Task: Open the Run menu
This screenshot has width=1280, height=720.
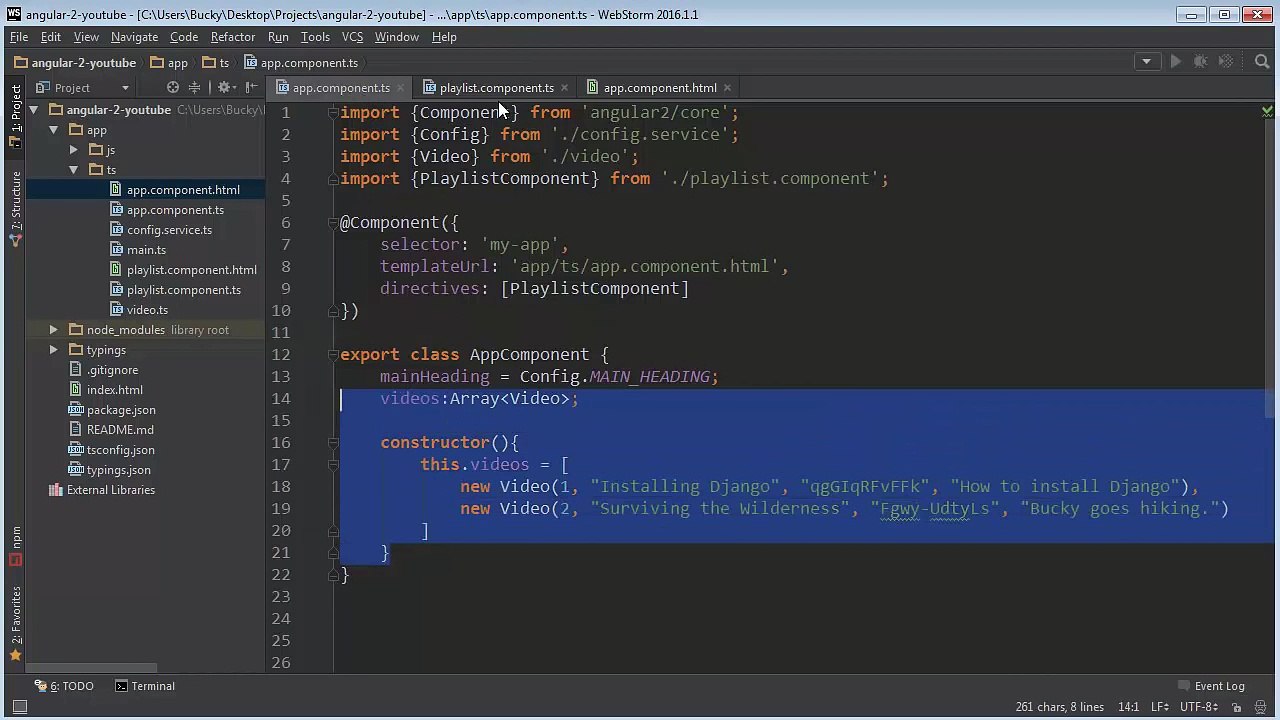Action: [x=278, y=37]
